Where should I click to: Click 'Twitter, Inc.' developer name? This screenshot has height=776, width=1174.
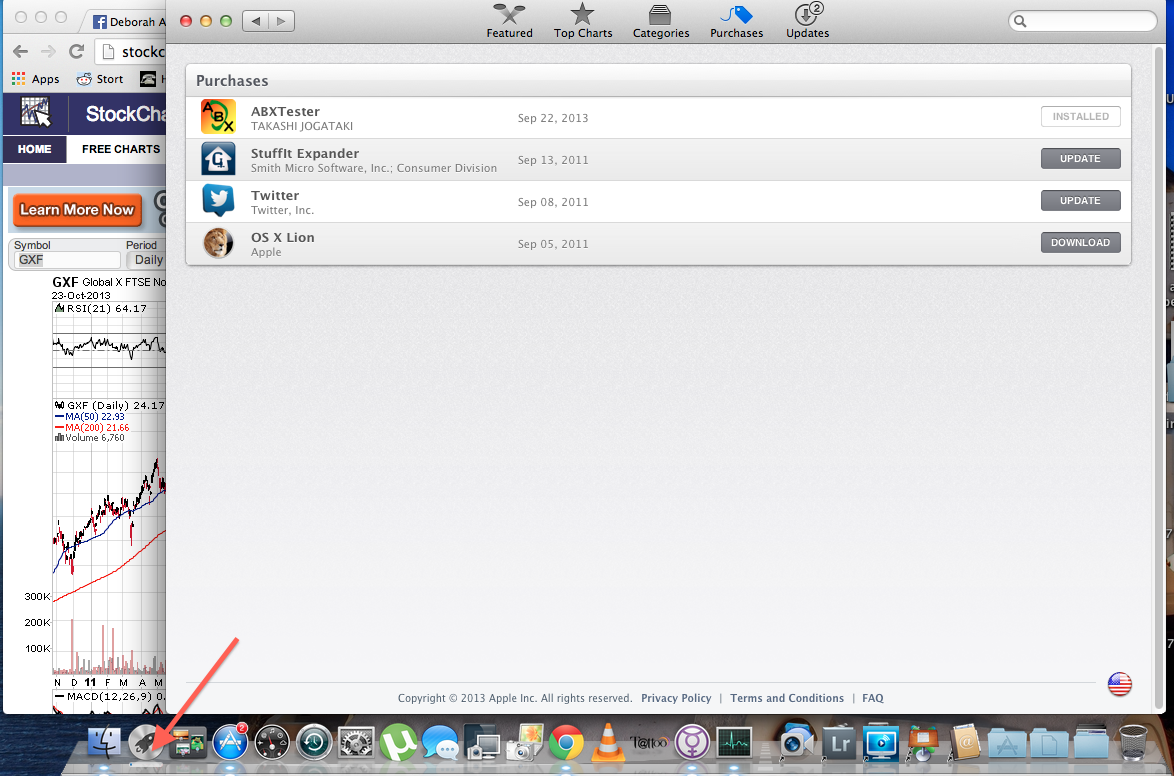click(x=282, y=210)
